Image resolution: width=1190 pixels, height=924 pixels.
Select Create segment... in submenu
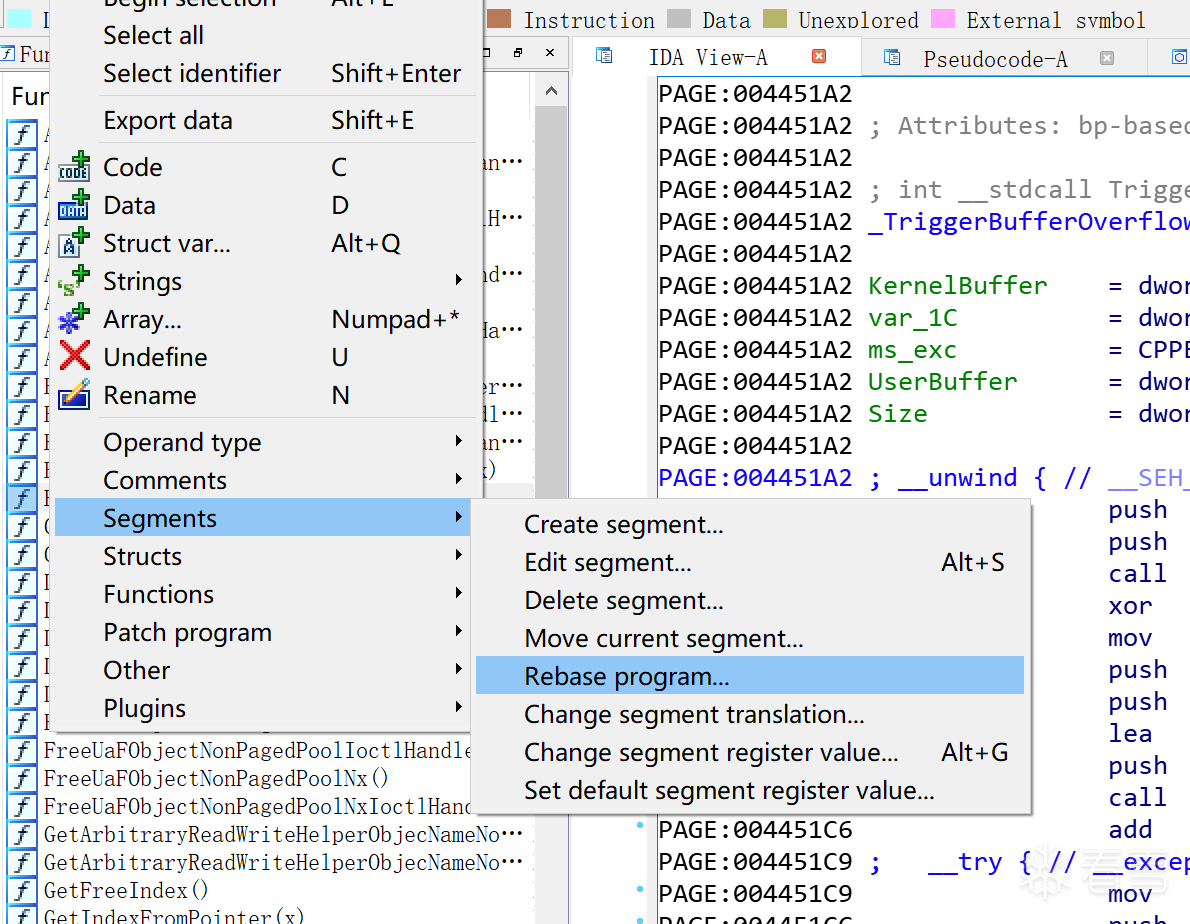click(x=750, y=524)
